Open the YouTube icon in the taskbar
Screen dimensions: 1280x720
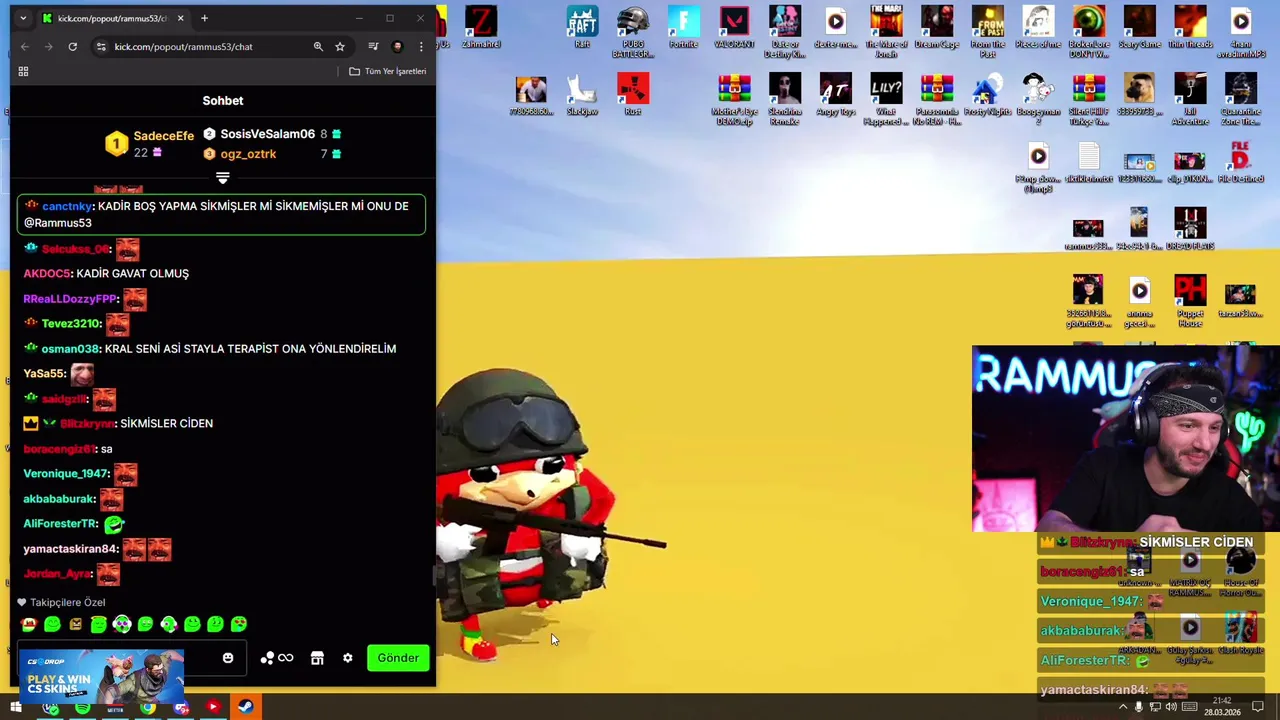tap(212, 707)
